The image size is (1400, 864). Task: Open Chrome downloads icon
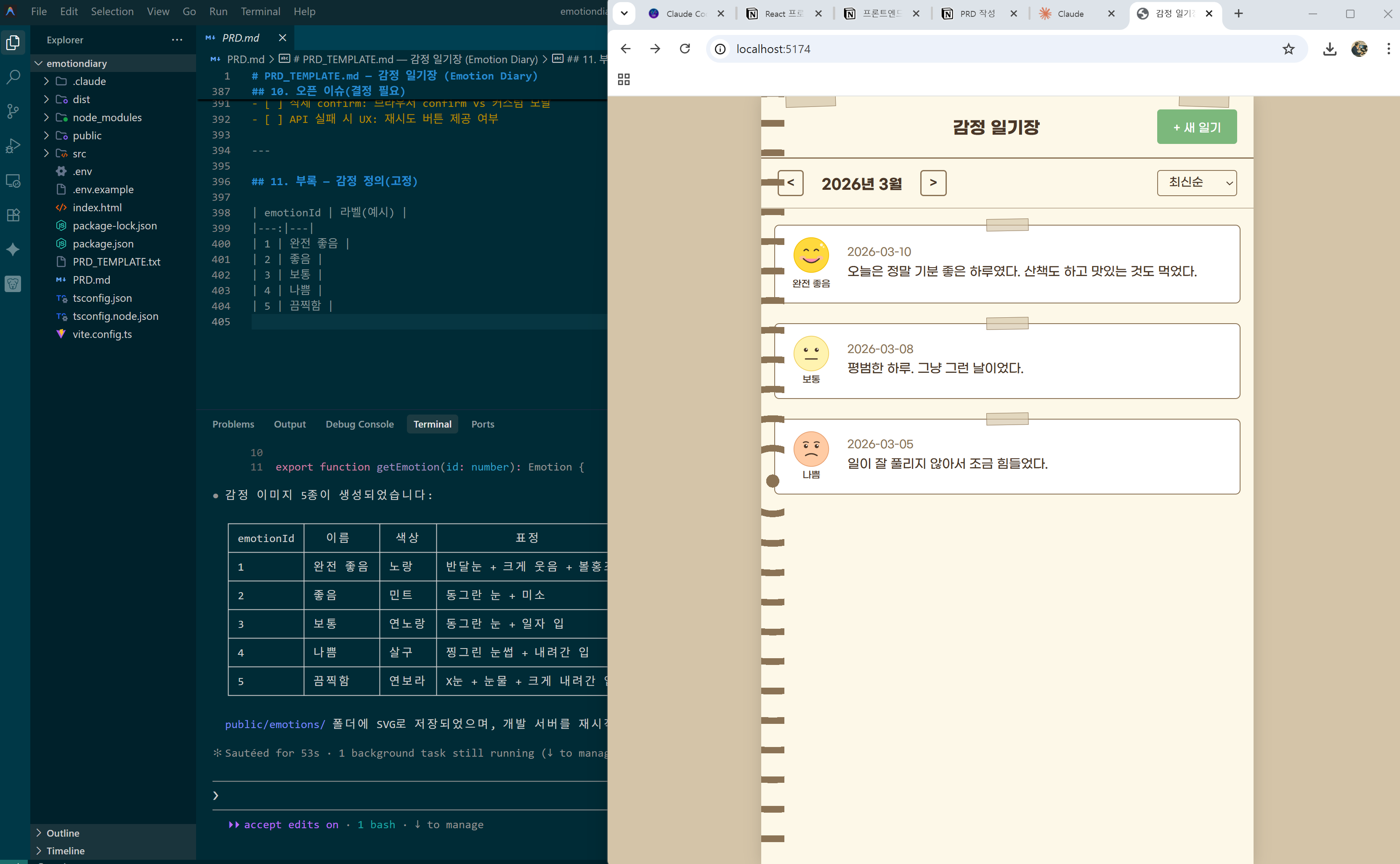(1329, 49)
